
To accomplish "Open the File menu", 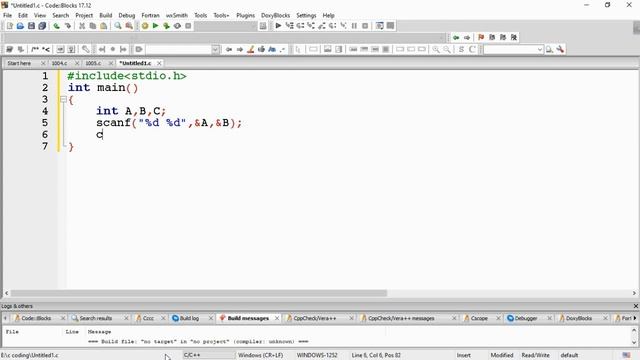I will [x=7, y=15].
